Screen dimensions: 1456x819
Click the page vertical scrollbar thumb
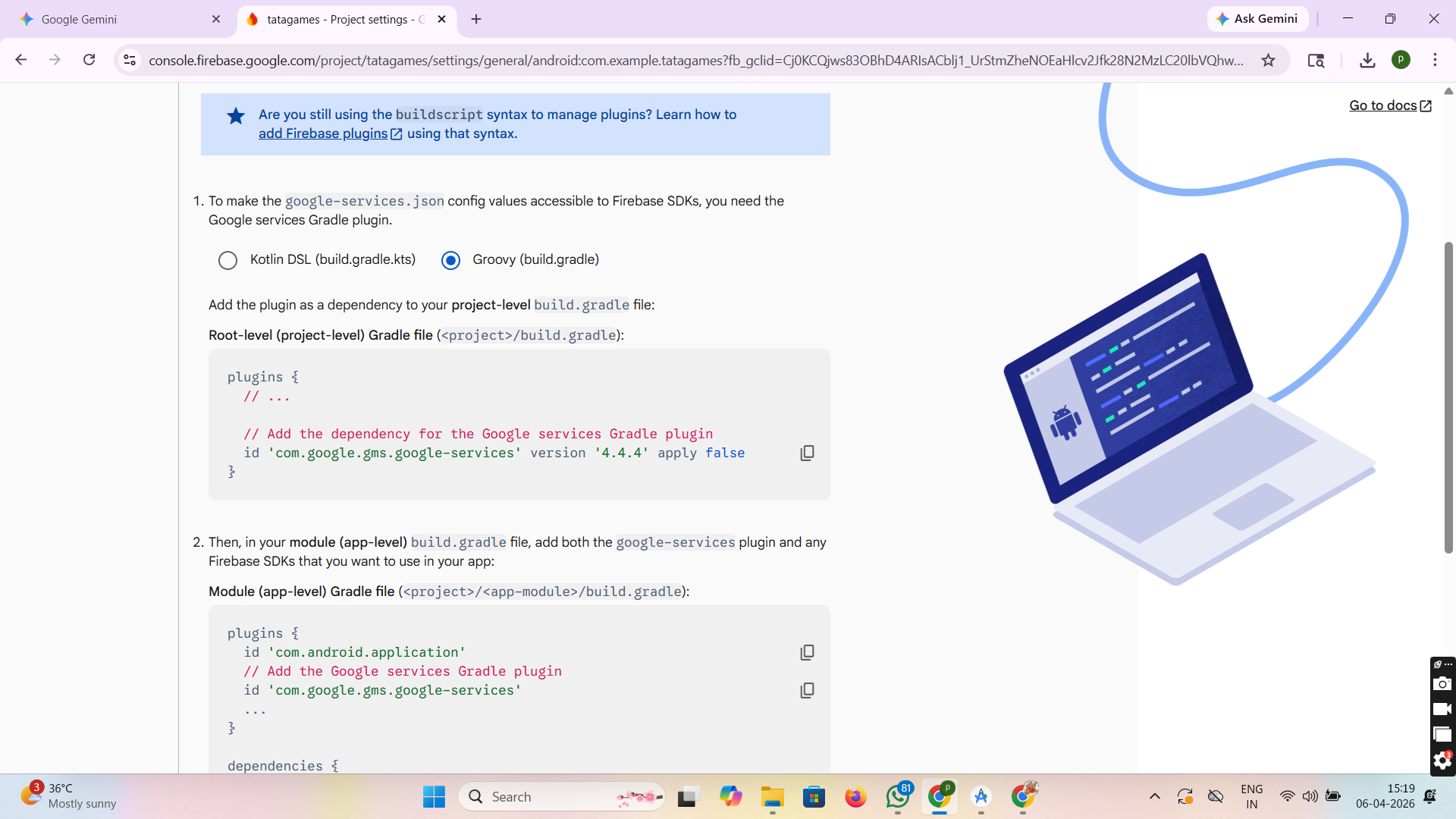1448,397
